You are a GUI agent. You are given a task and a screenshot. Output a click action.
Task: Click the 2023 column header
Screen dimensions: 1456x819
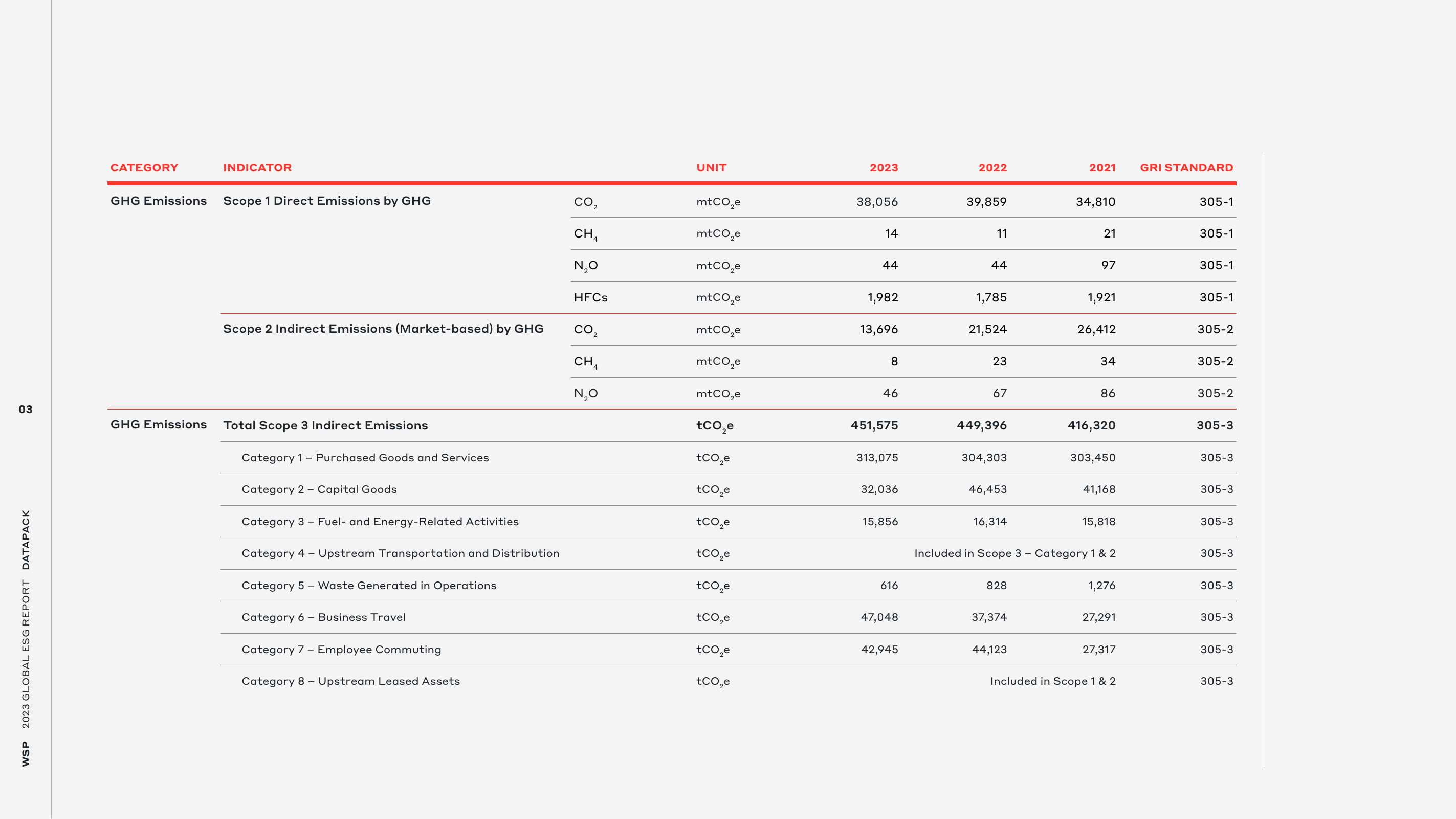tap(884, 168)
